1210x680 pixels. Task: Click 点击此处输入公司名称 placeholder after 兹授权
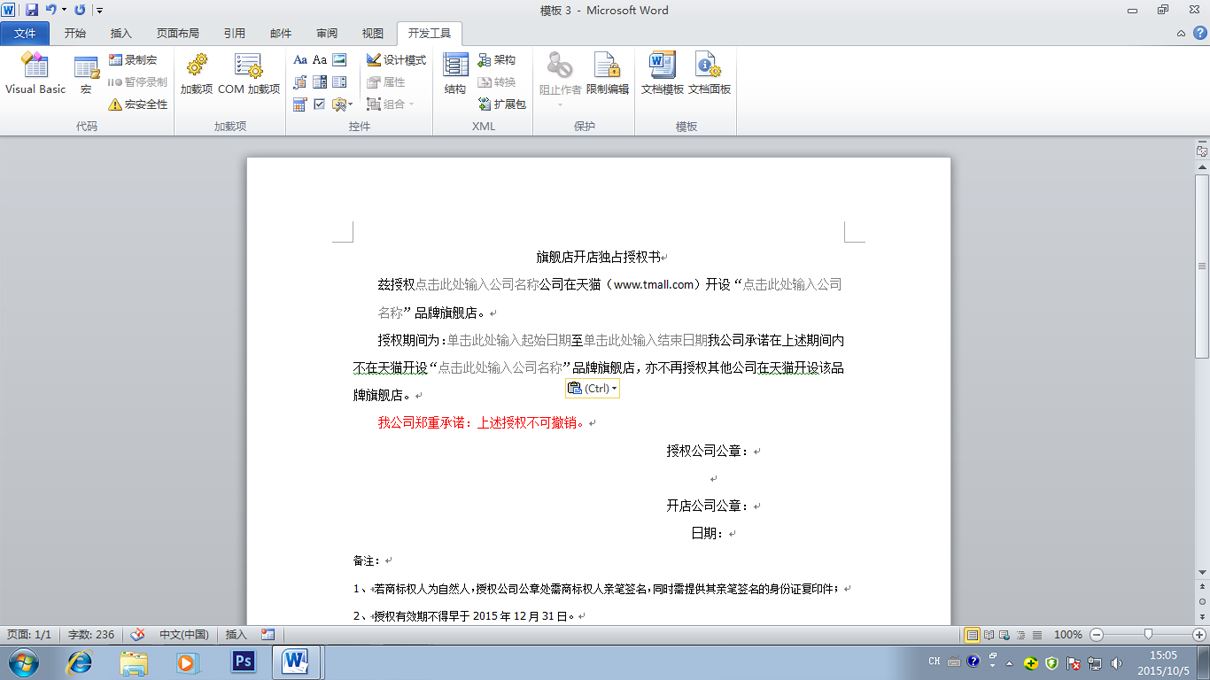477,285
